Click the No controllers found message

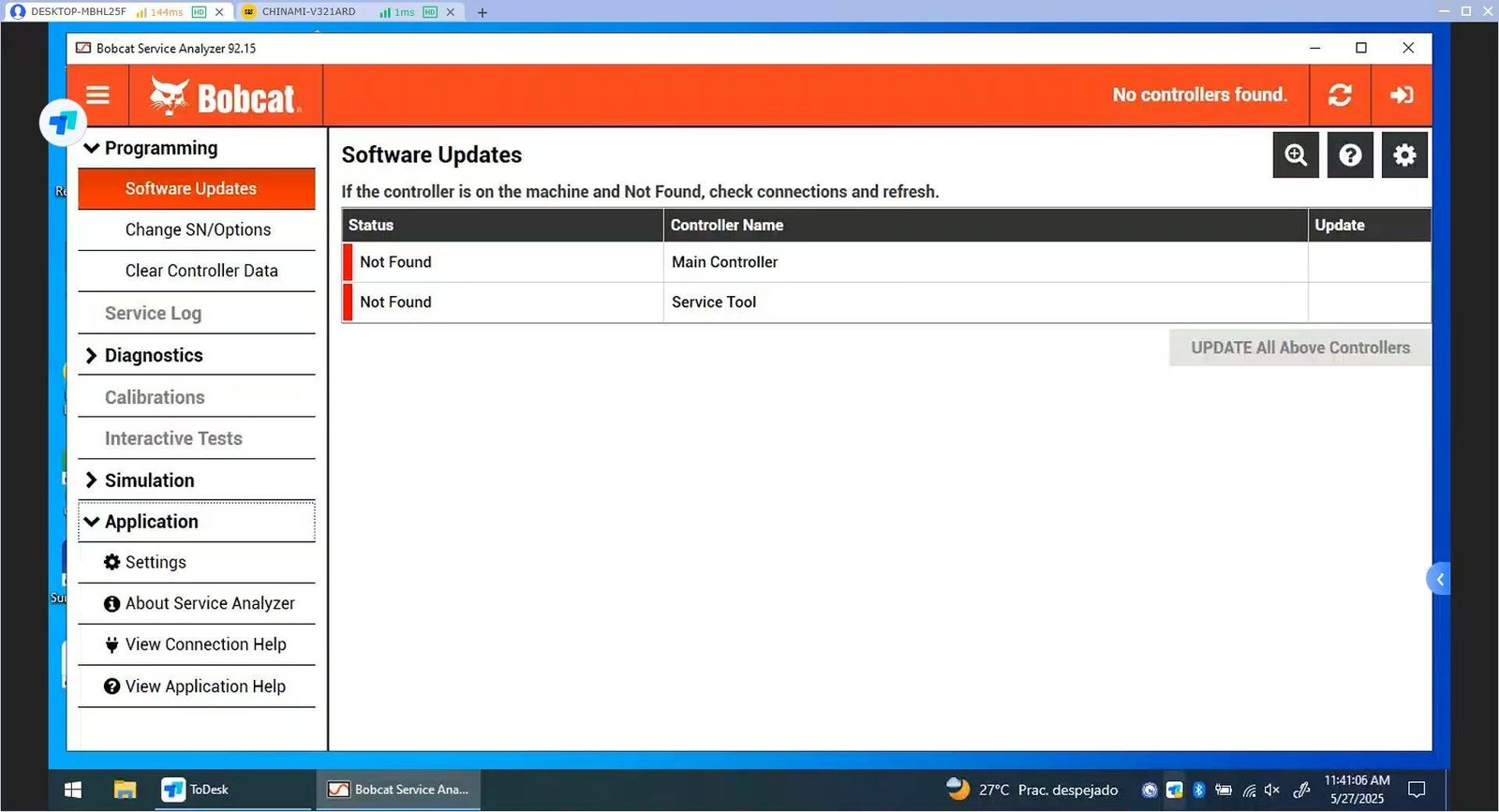tap(1200, 95)
